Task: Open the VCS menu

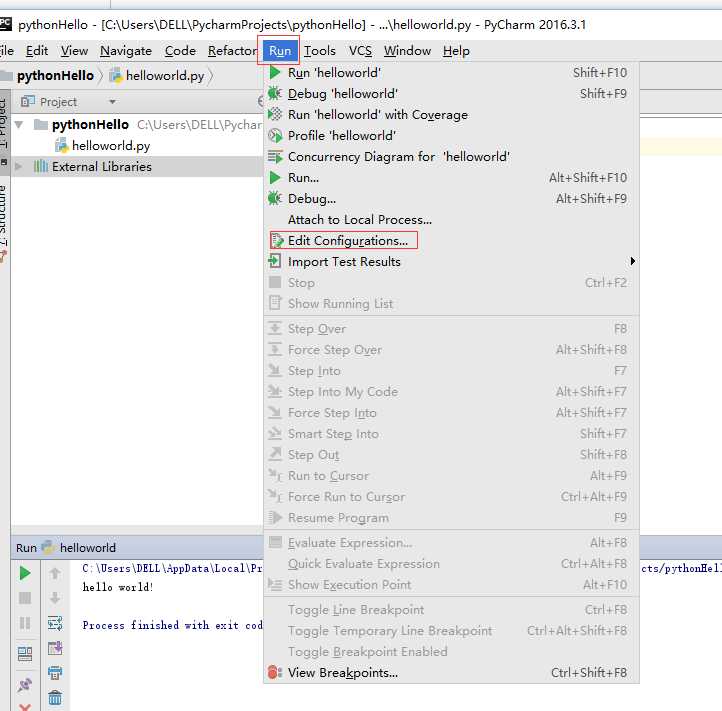Action: coord(360,51)
